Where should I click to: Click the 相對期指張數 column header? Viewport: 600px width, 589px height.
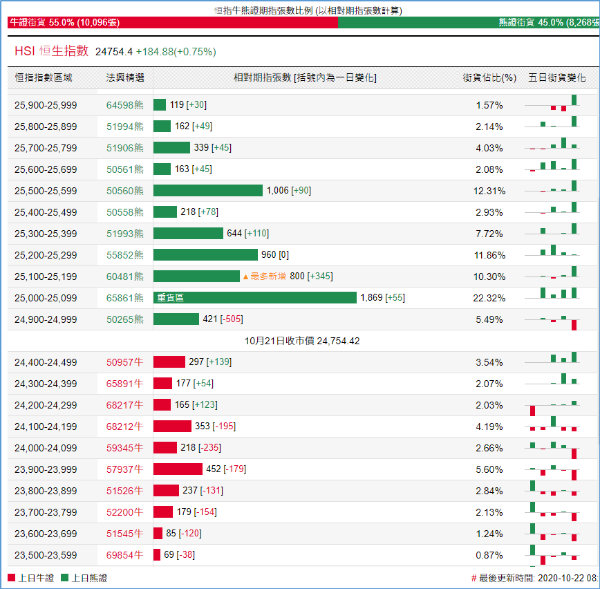[x=305, y=78]
